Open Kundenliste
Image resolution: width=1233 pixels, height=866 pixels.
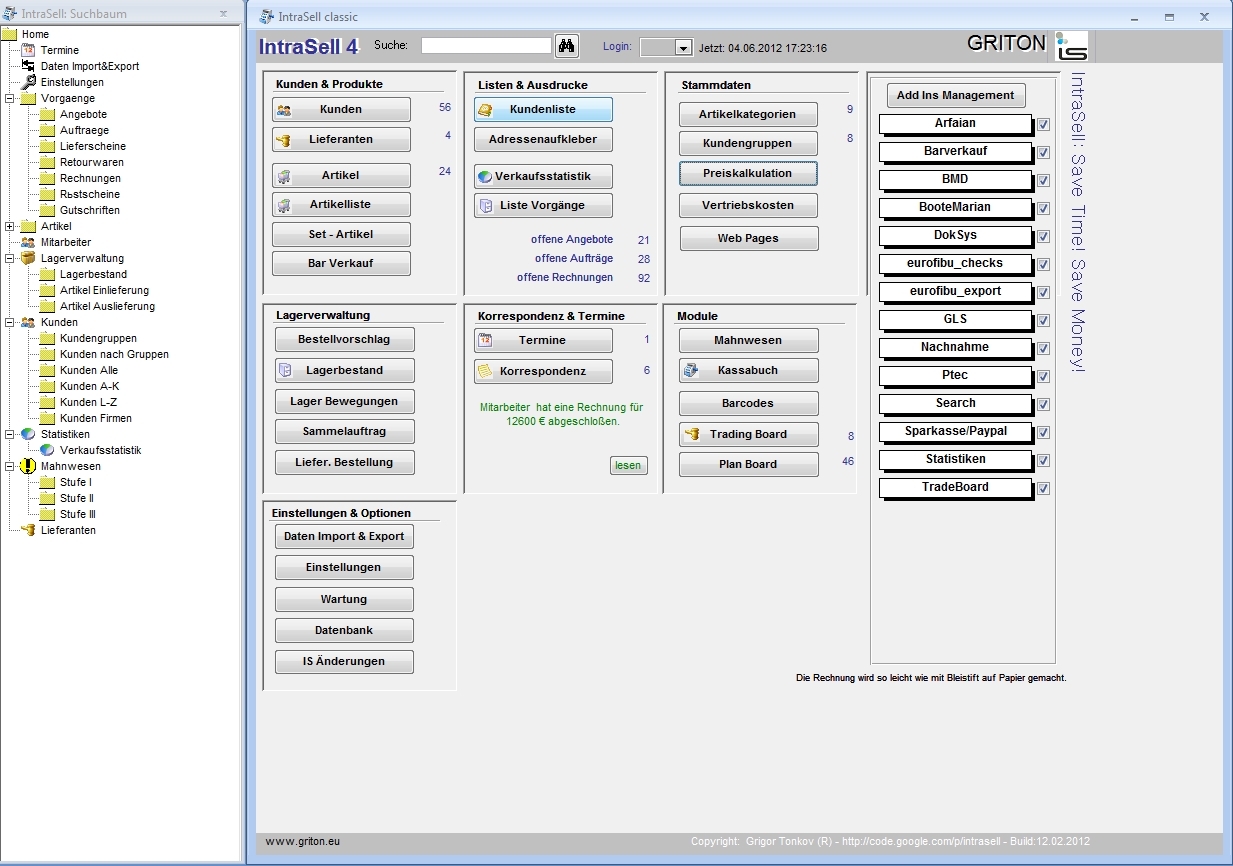[543, 110]
